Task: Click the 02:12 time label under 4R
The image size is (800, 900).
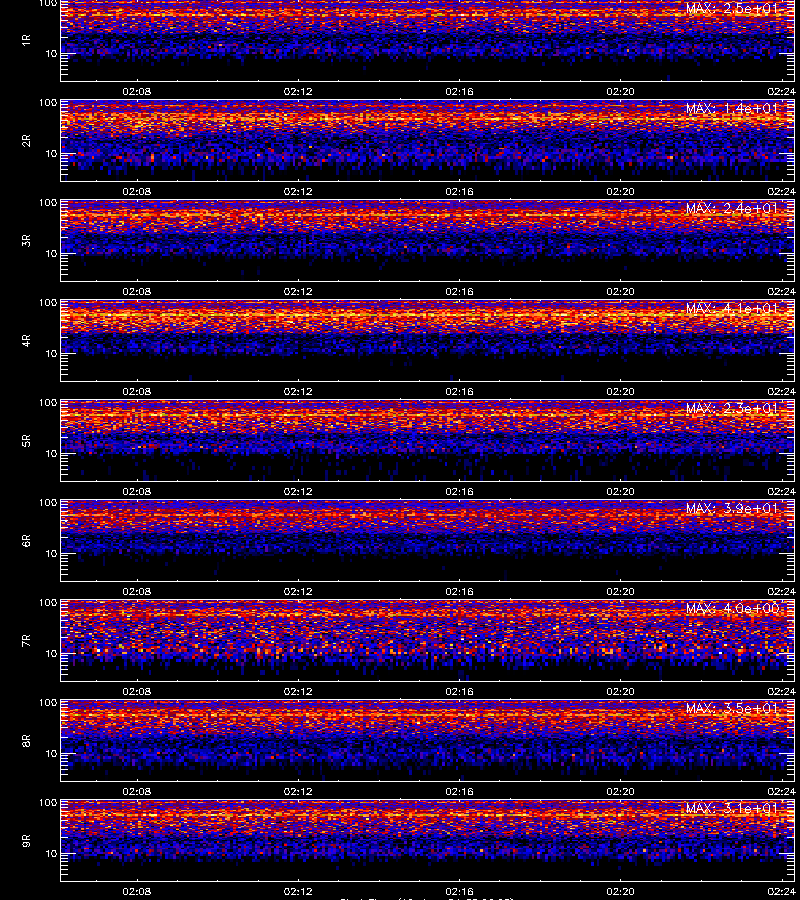Action: click(298, 391)
